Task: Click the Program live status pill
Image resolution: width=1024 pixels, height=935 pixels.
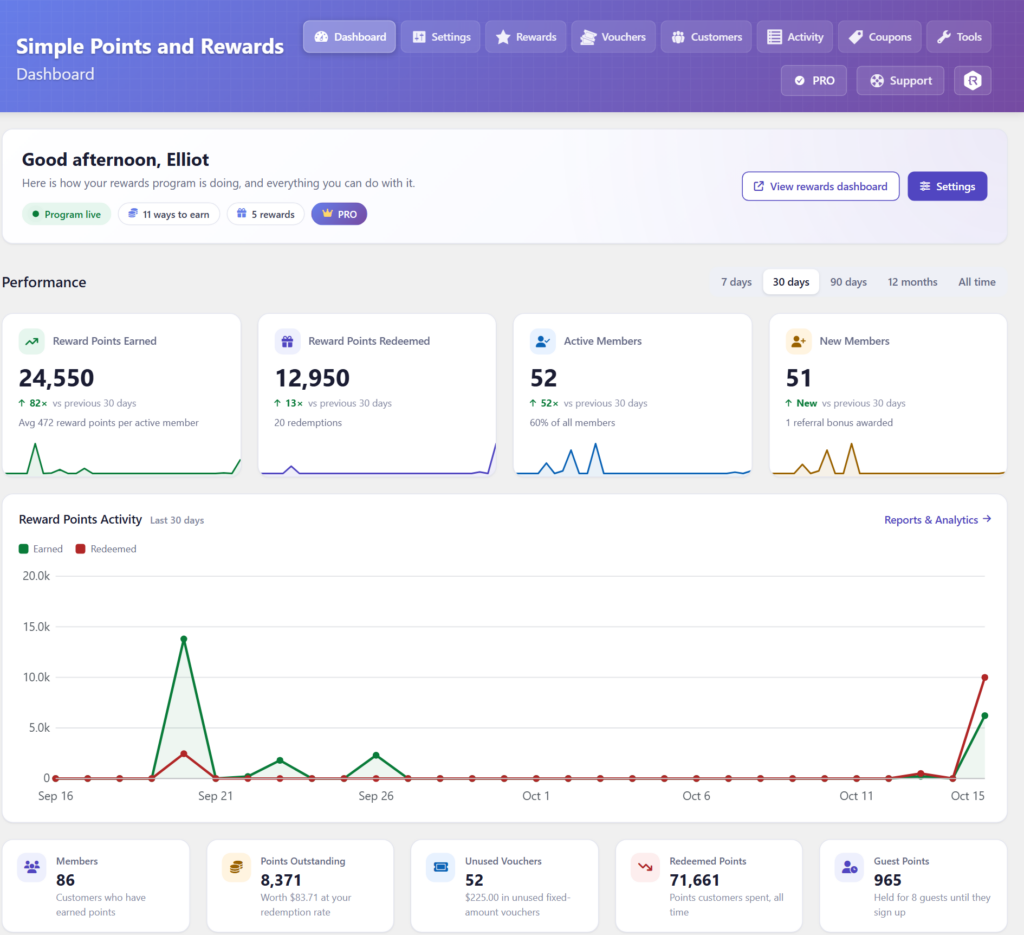Action: coord(67,214)
